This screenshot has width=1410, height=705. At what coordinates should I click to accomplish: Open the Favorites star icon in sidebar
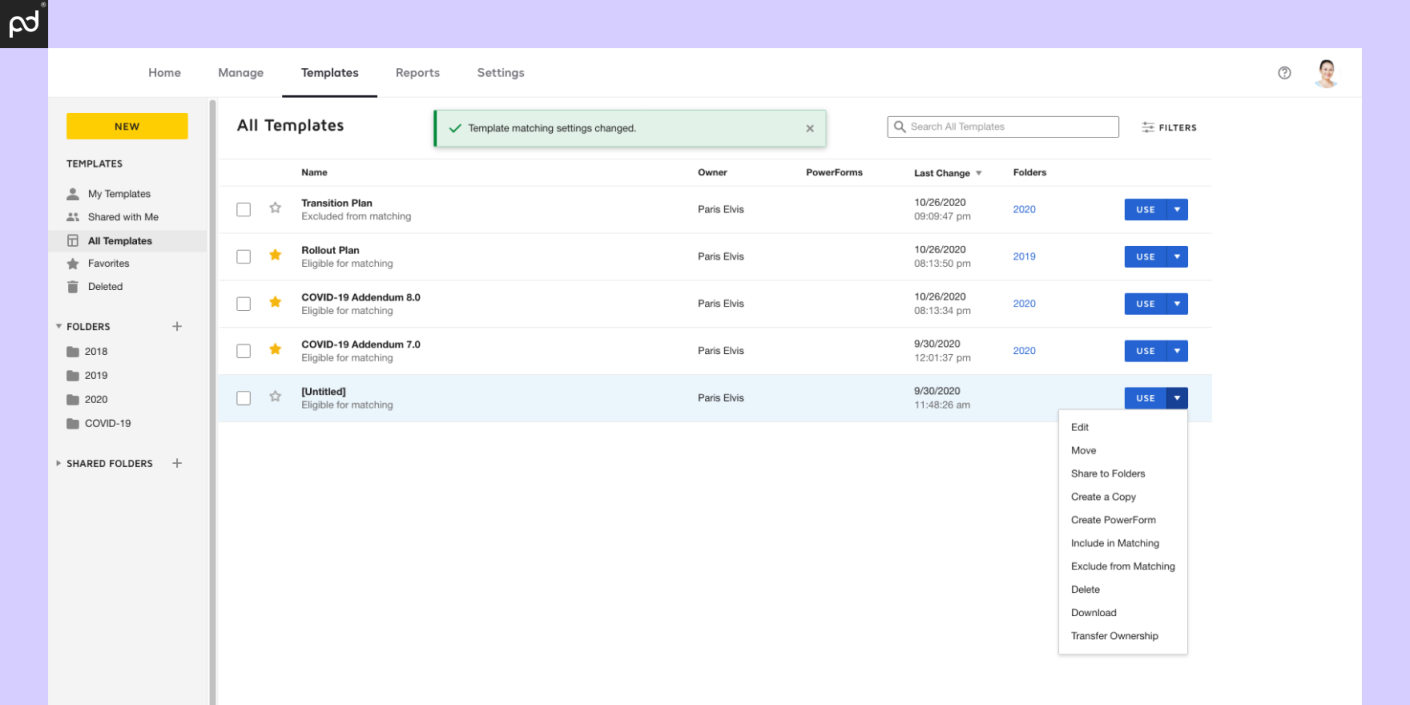click(x=74, y=263)
